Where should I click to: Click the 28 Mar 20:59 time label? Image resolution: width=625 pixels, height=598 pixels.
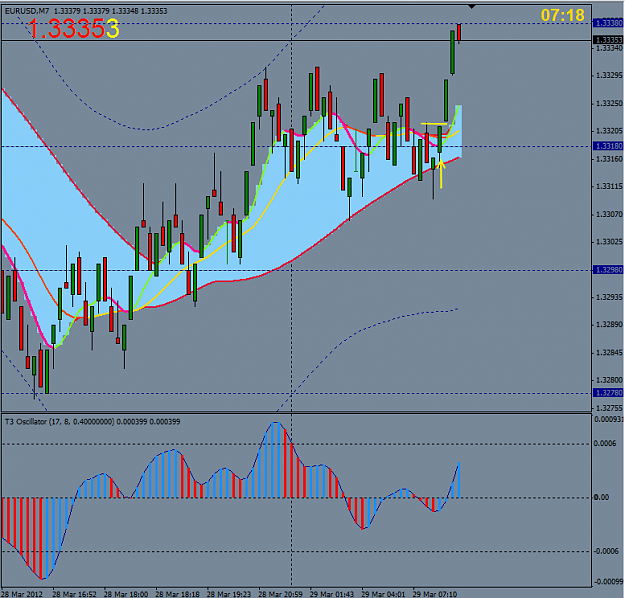pyautogui.click(x=280, y=594)
